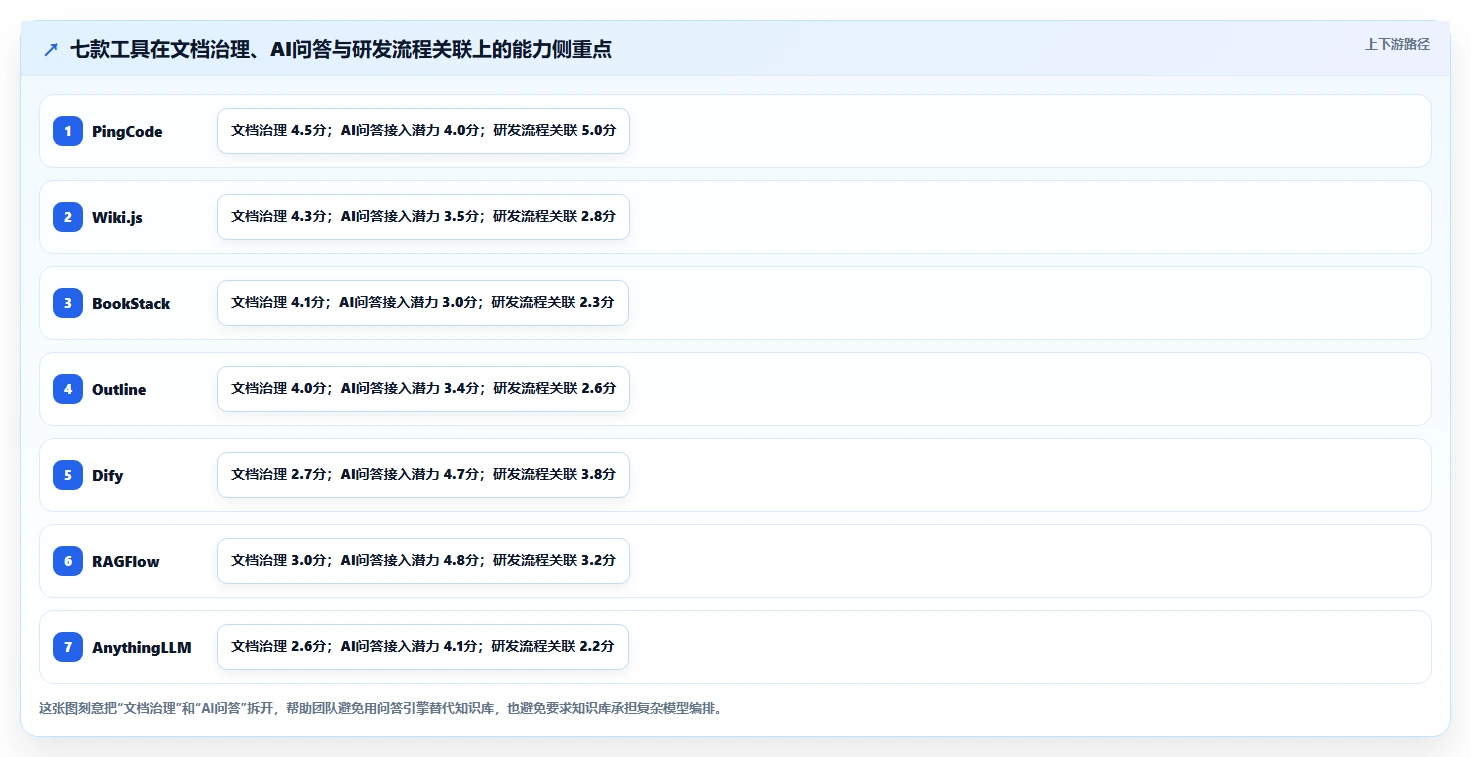
Task: Select the Outline tool name
Action: [x=119, y=390]
